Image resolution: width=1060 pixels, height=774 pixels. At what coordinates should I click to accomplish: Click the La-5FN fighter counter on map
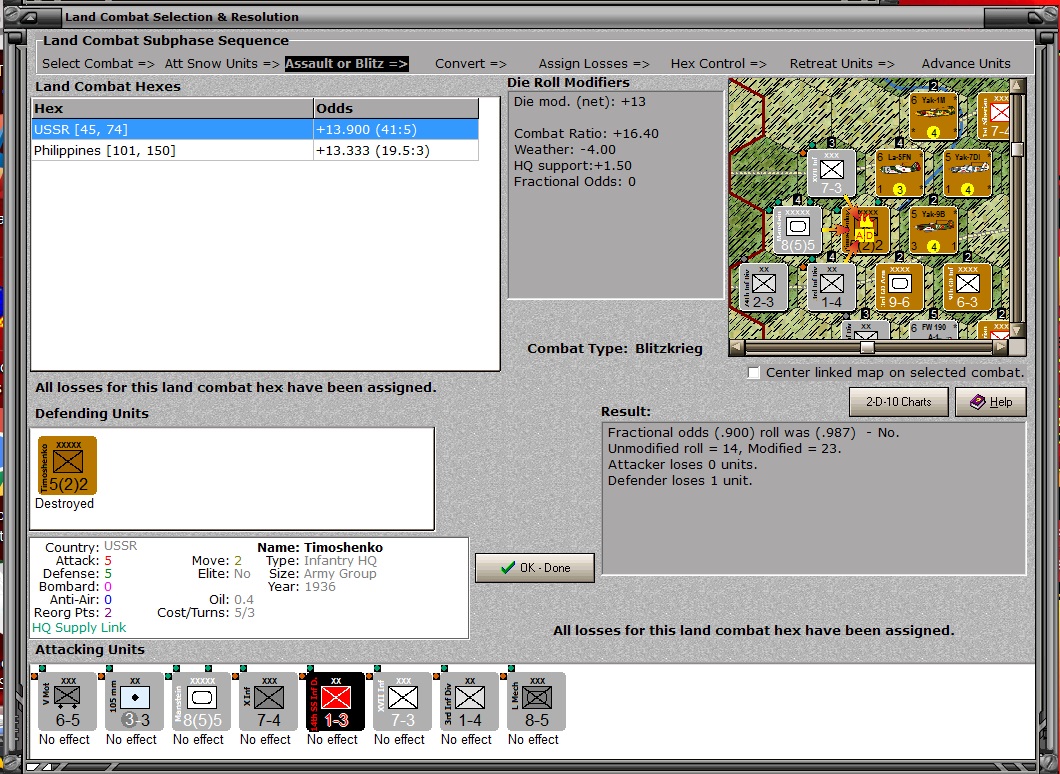point(899,173)
